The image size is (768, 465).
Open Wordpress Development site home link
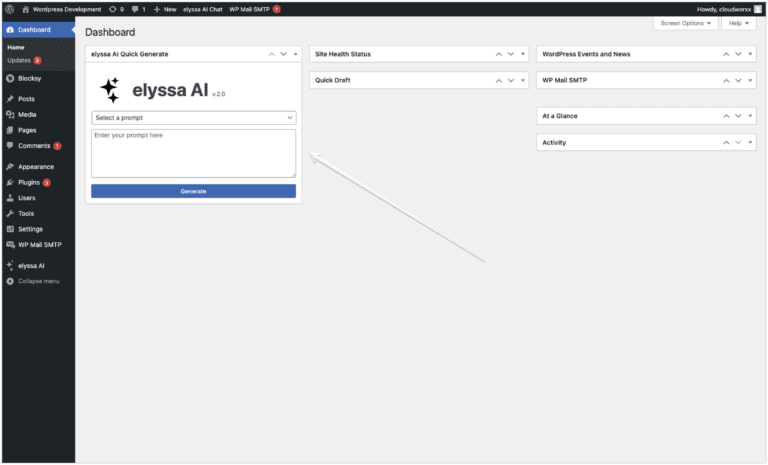click(62, 9)
